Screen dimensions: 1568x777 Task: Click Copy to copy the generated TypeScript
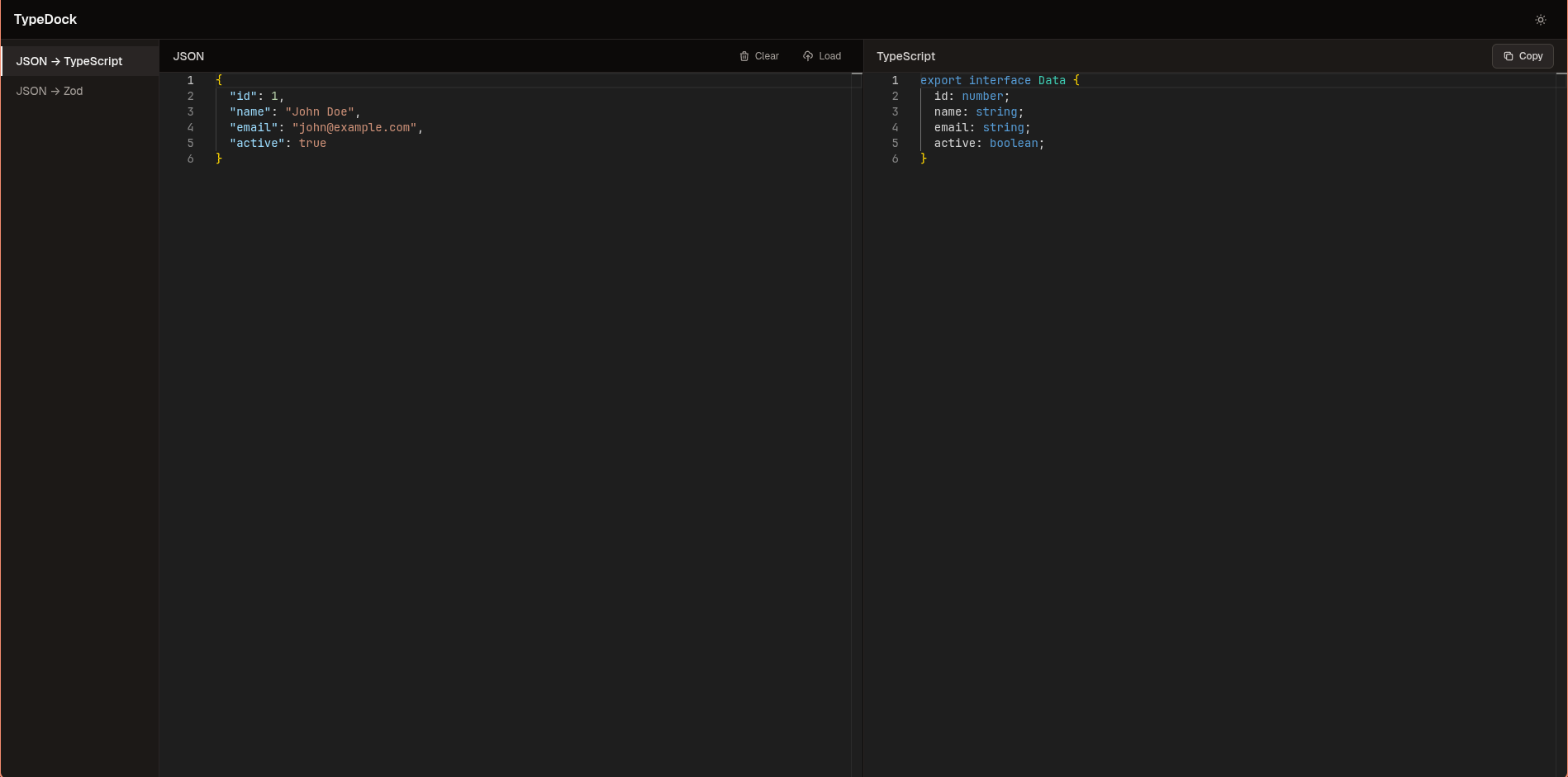point(1522,55)
